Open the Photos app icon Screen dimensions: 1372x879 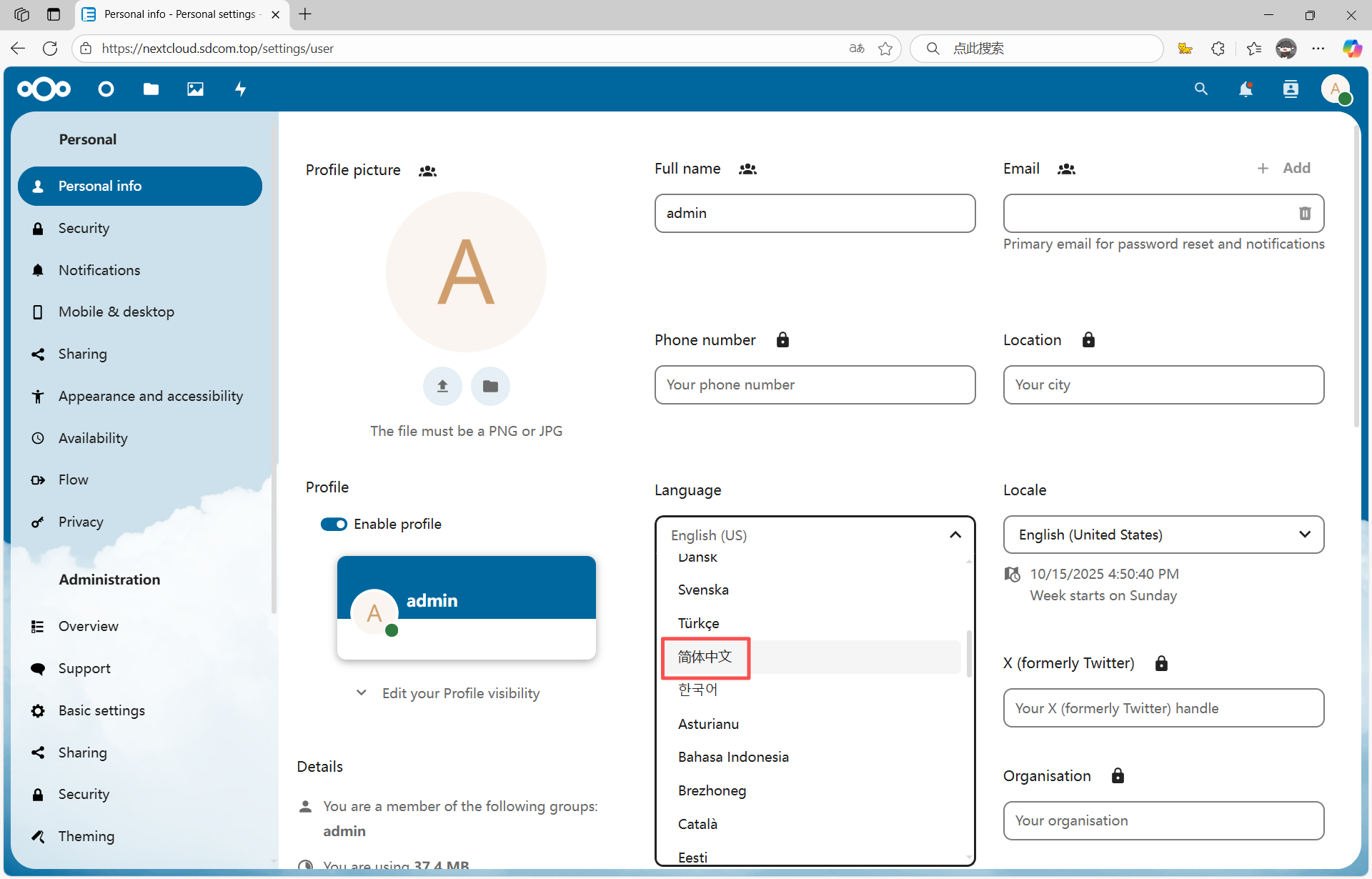195,89
